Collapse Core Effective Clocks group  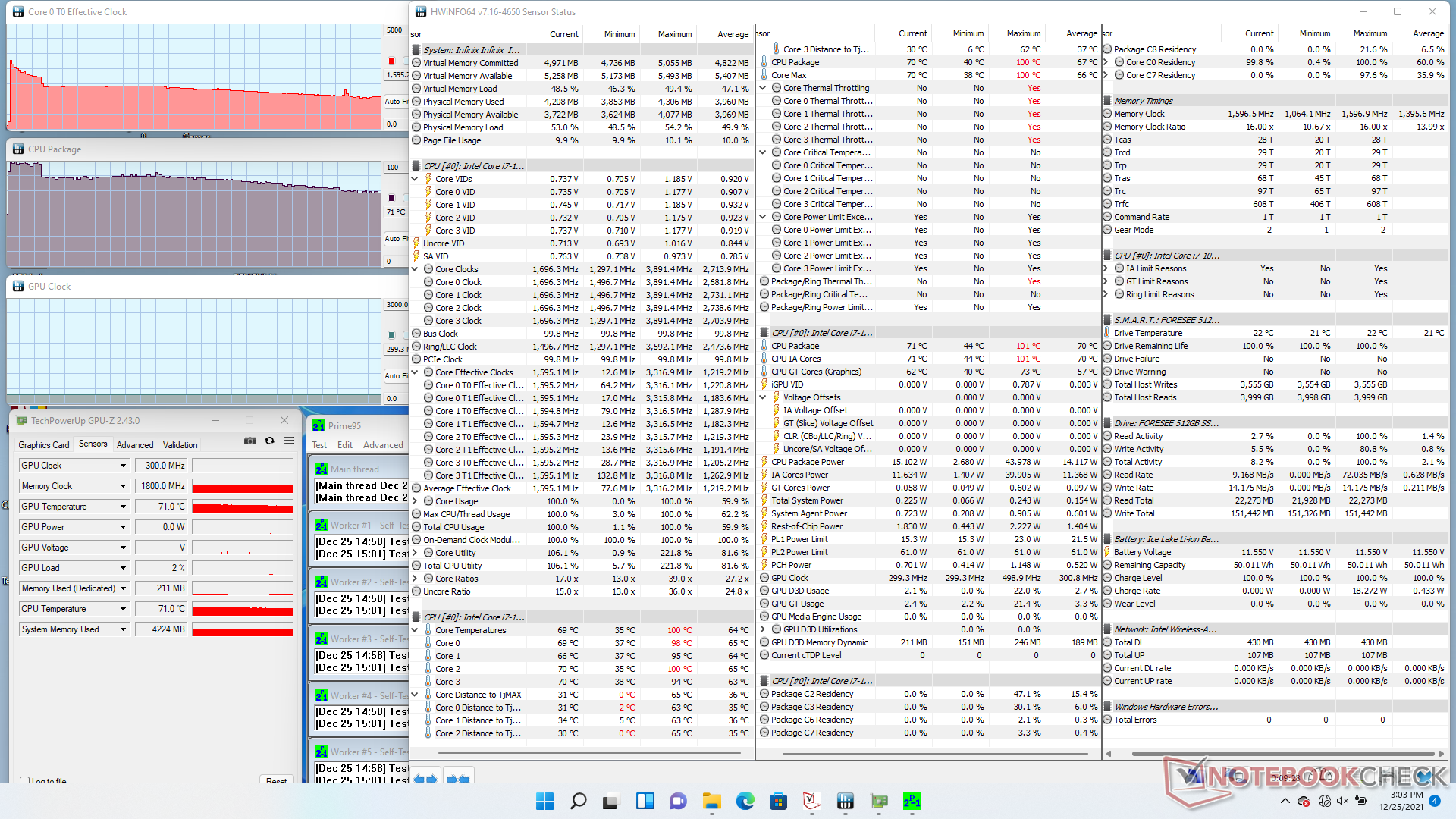tap(415, 372)
